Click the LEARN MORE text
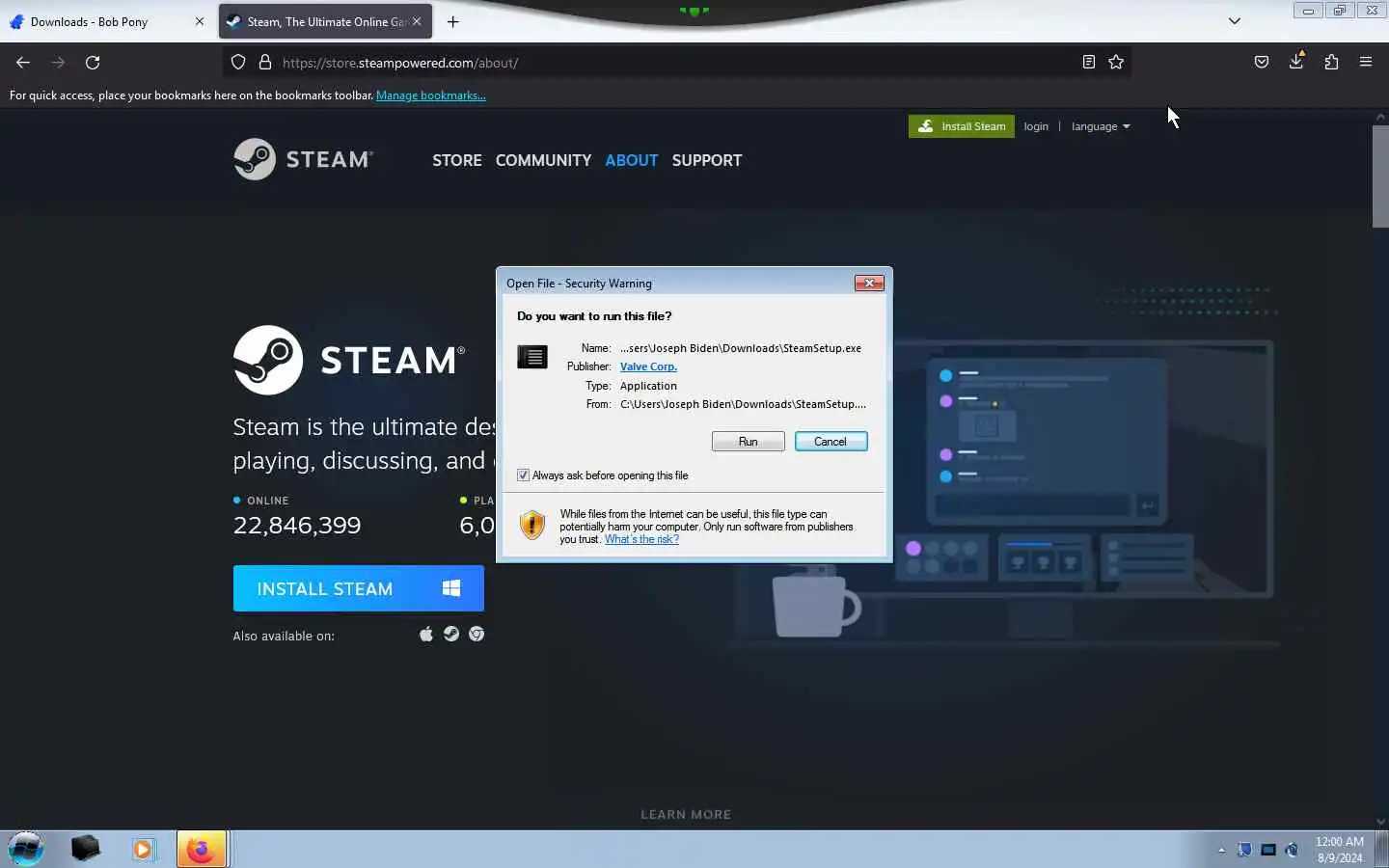 tap(686, 814)
